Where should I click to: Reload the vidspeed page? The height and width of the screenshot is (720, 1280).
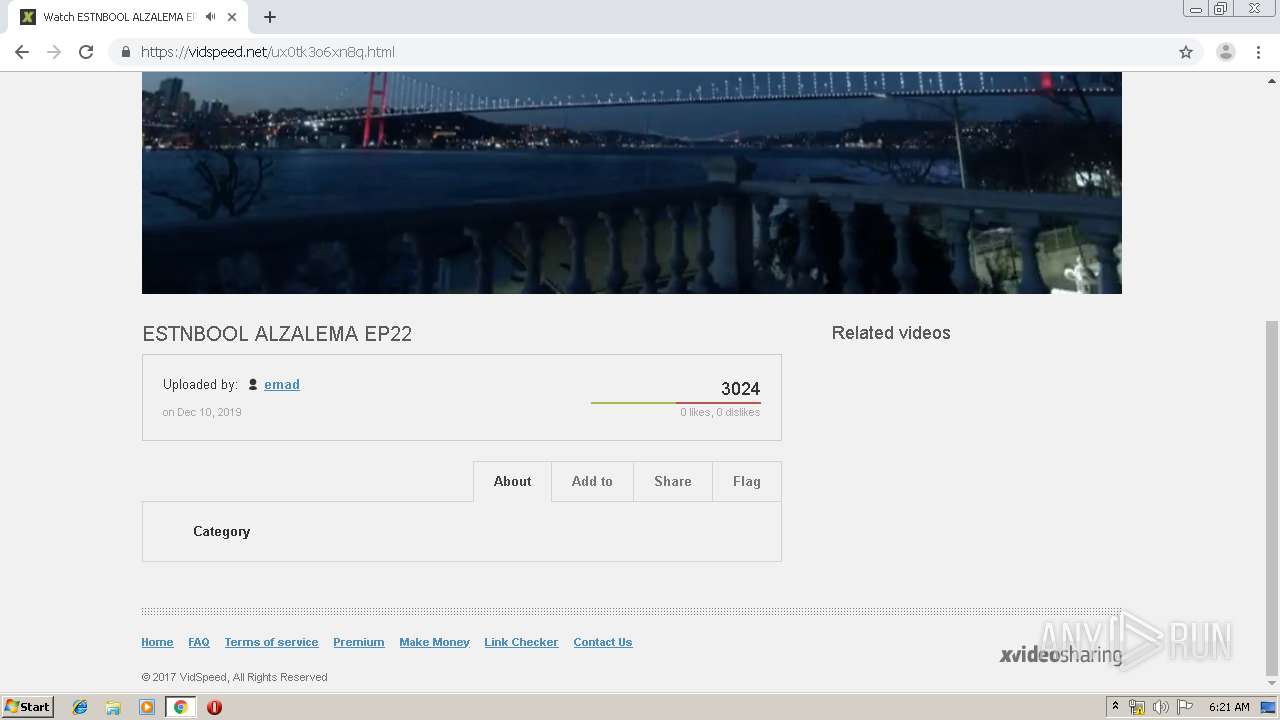click(x=86, y=52)
